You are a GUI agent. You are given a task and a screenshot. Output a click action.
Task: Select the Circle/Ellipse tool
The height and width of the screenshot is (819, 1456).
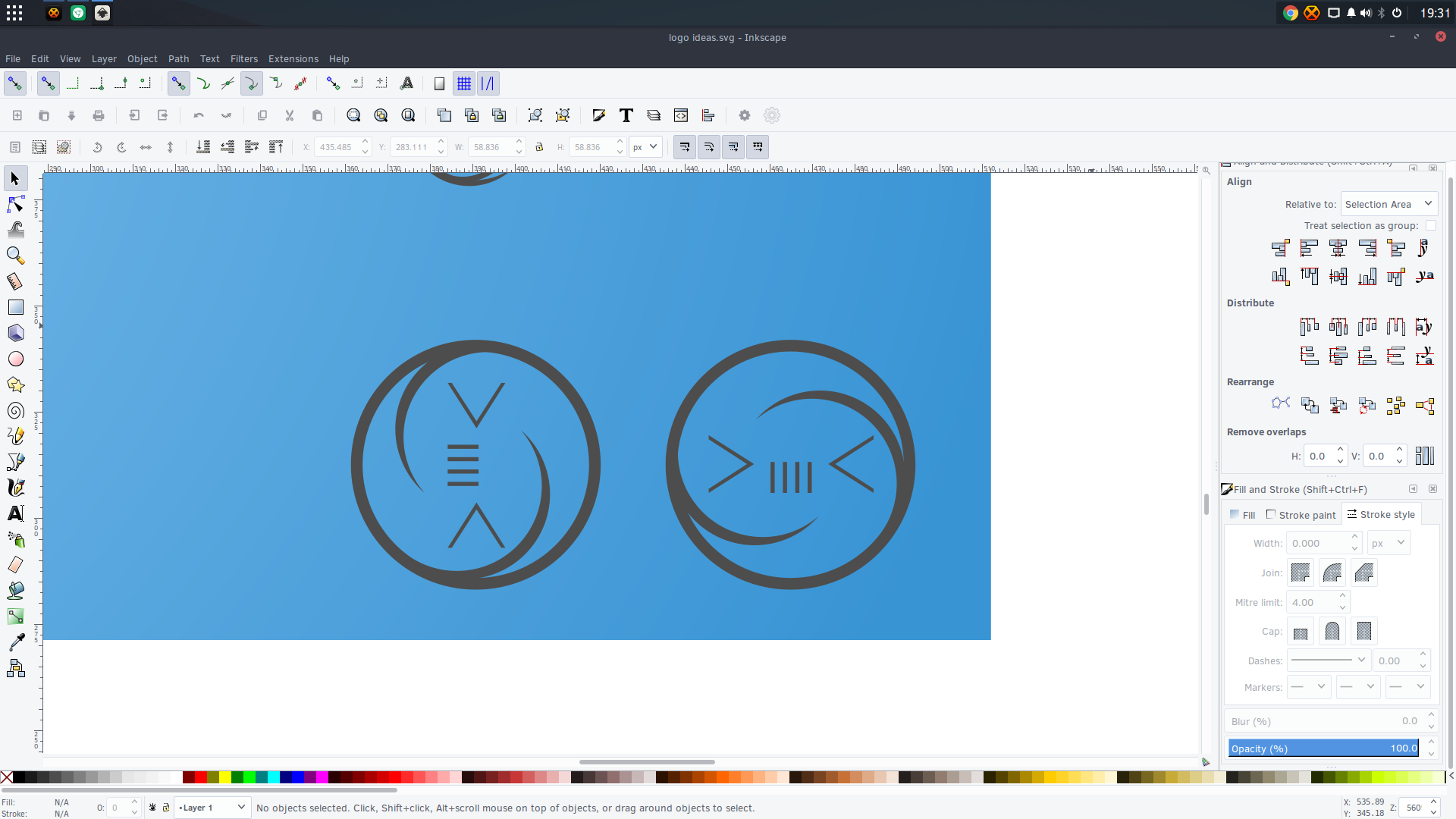(x=15, y=359)
